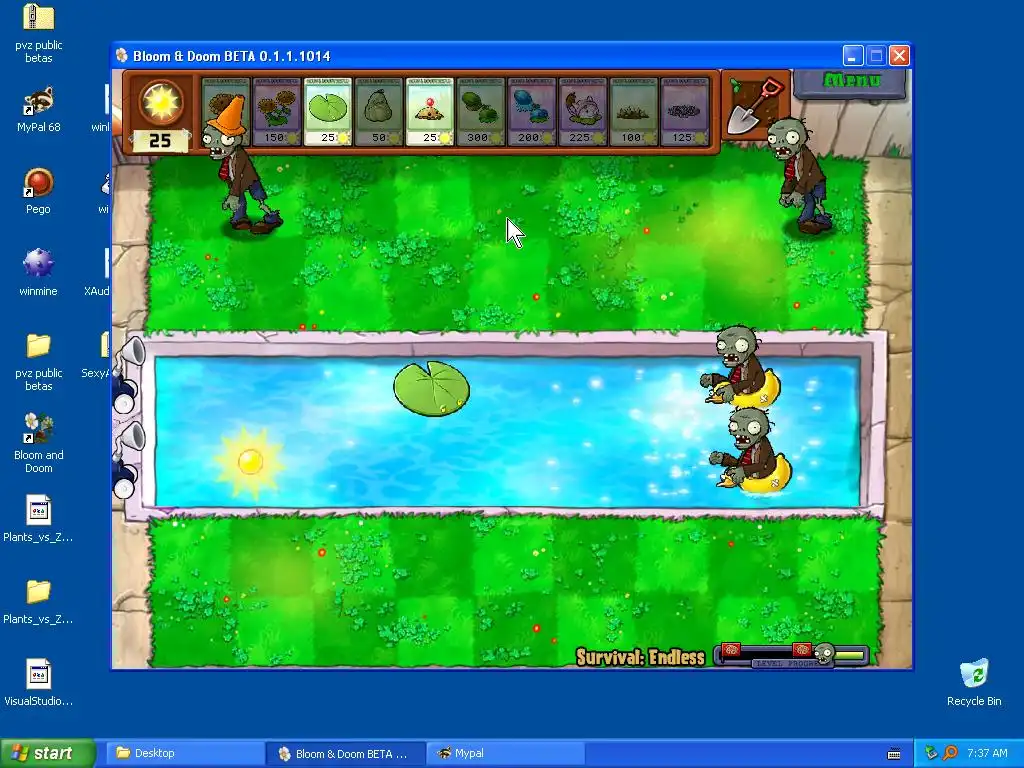Open the Windows start menu

[x=47, y=753]
